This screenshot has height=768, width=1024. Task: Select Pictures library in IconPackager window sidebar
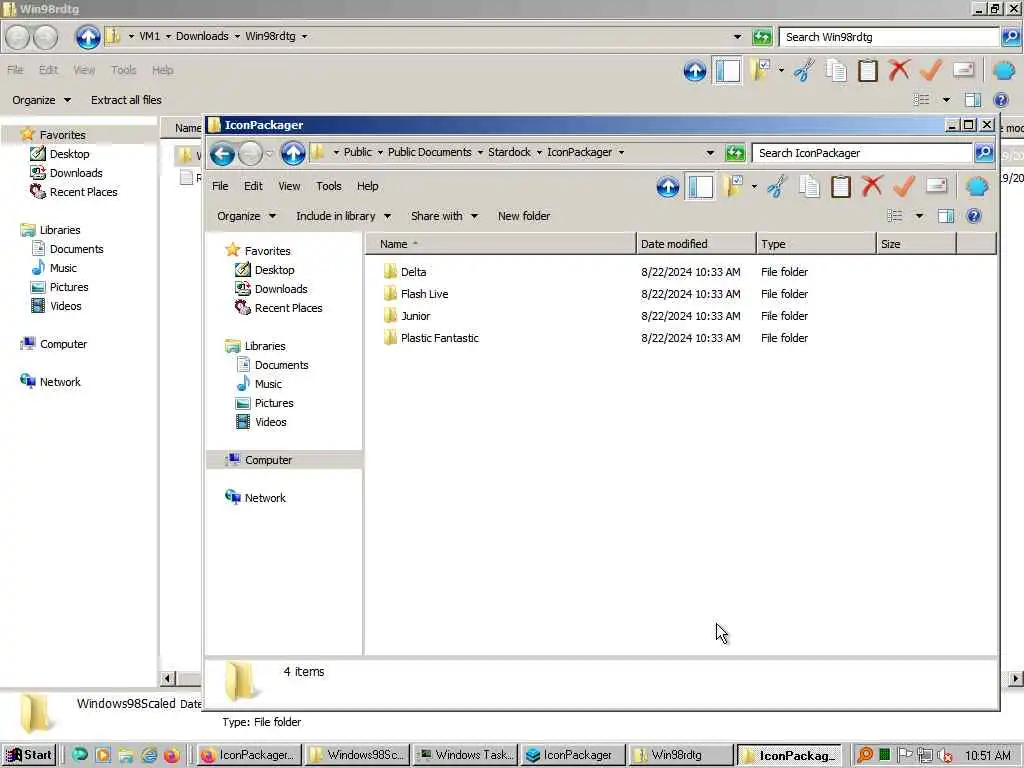274,403
